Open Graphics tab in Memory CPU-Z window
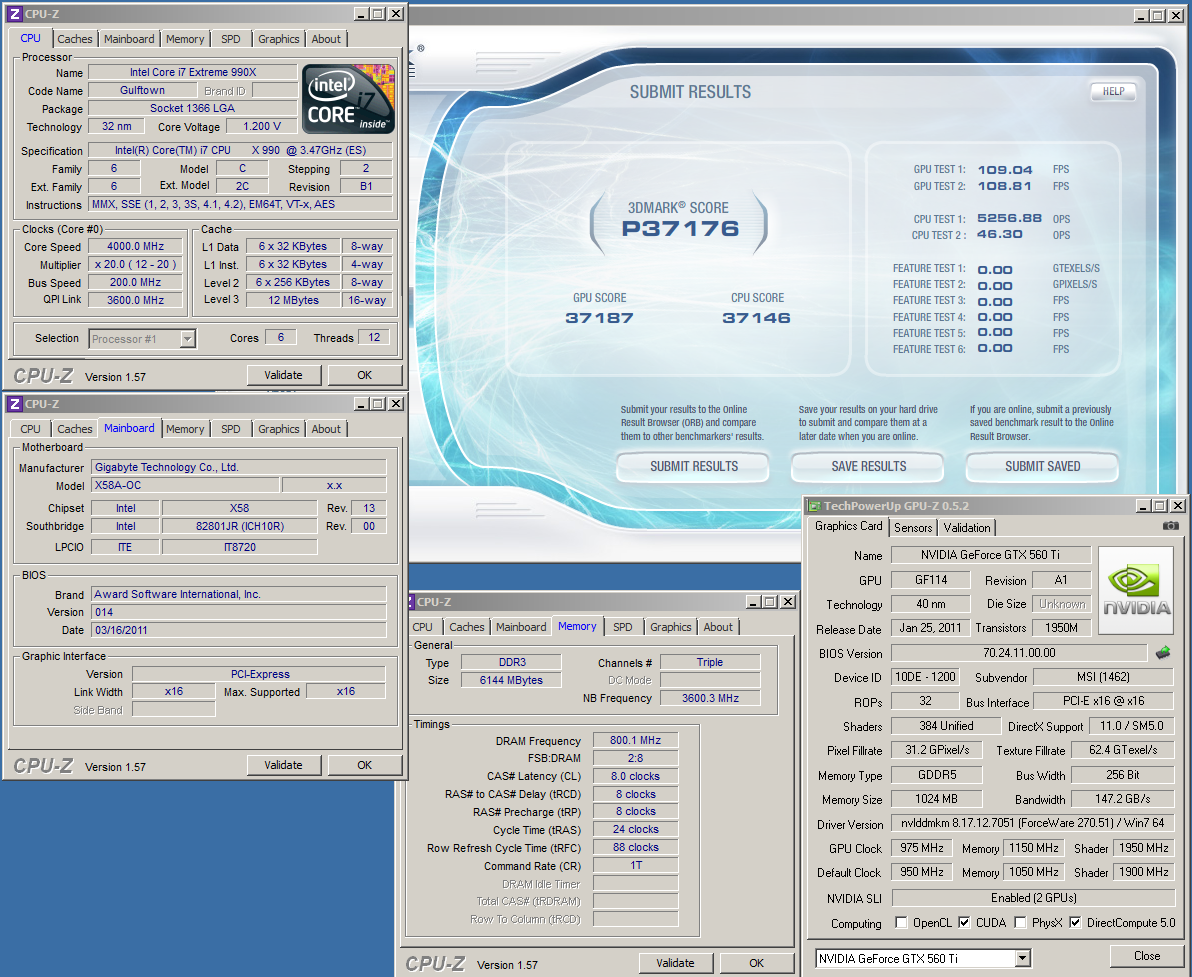This screenshot has width=1192, height=977. (670, 627)
